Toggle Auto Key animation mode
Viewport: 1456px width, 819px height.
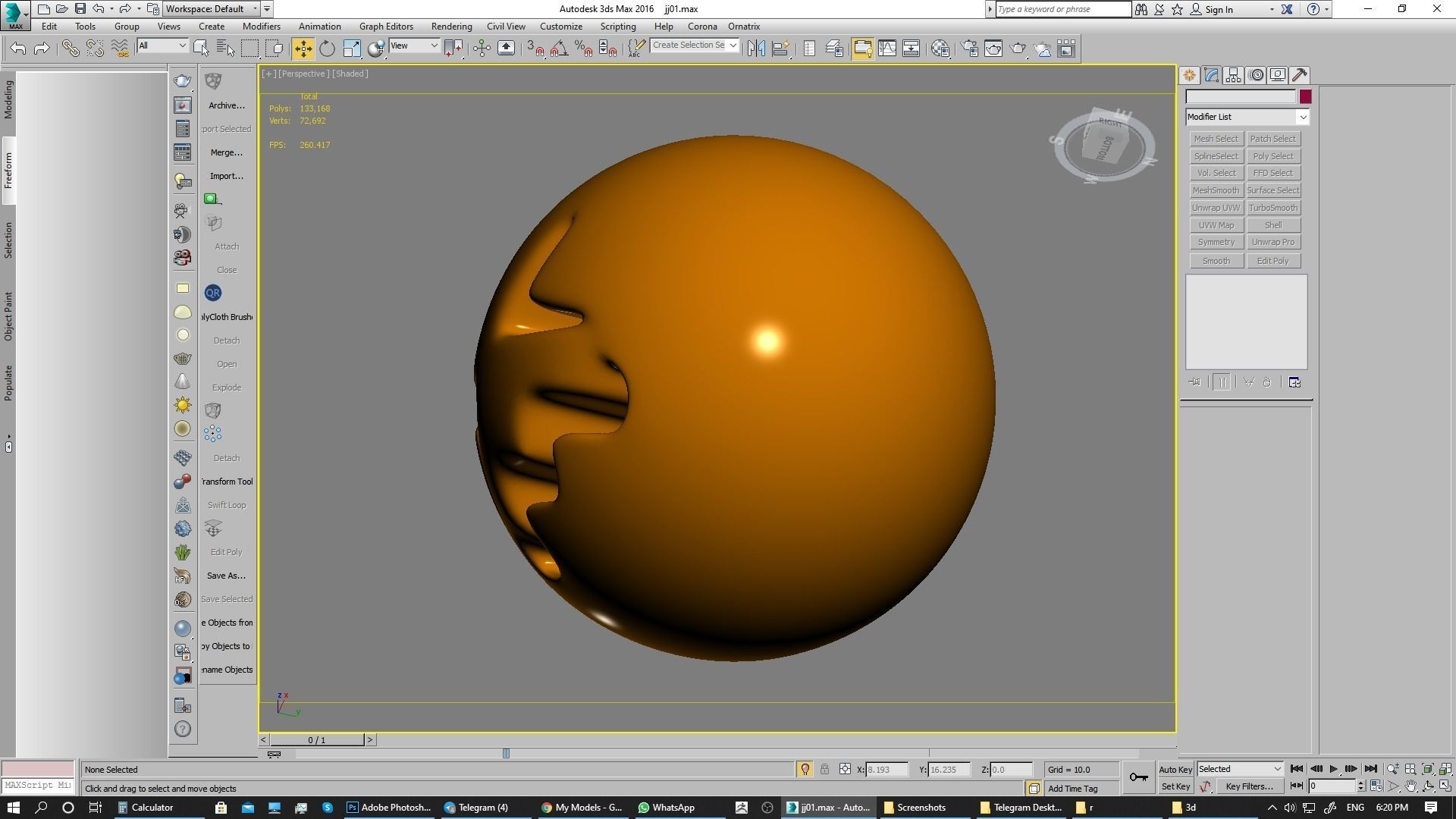click(x=1175, y=769)
